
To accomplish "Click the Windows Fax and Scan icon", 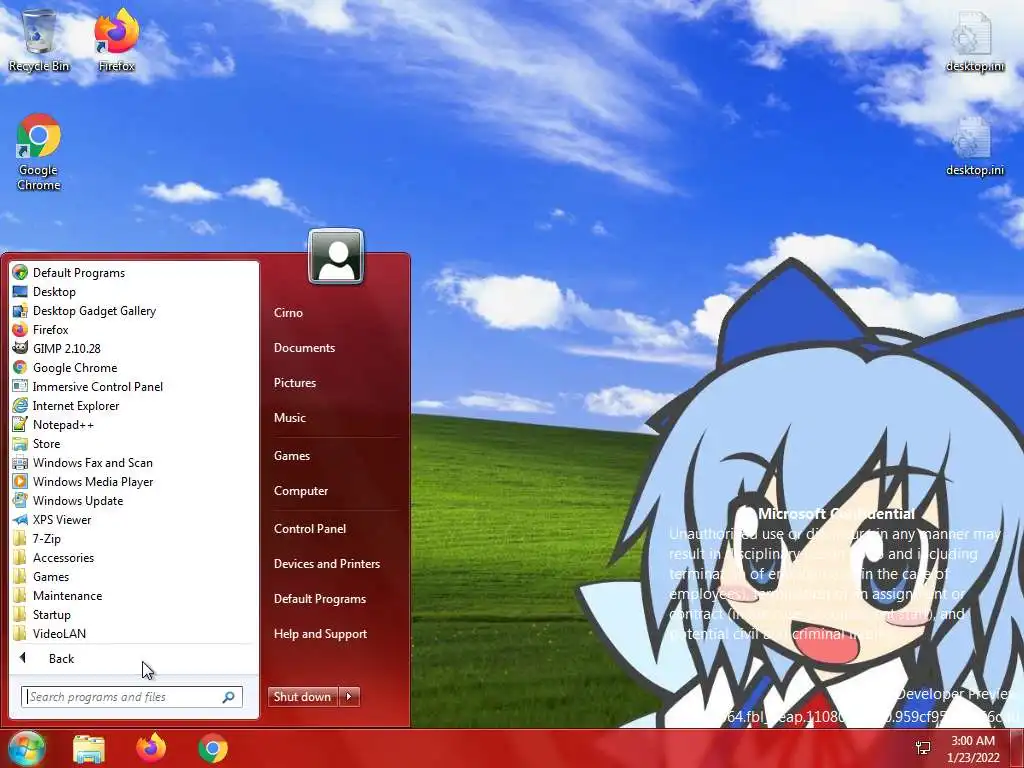I will click(x=20, y=462).
